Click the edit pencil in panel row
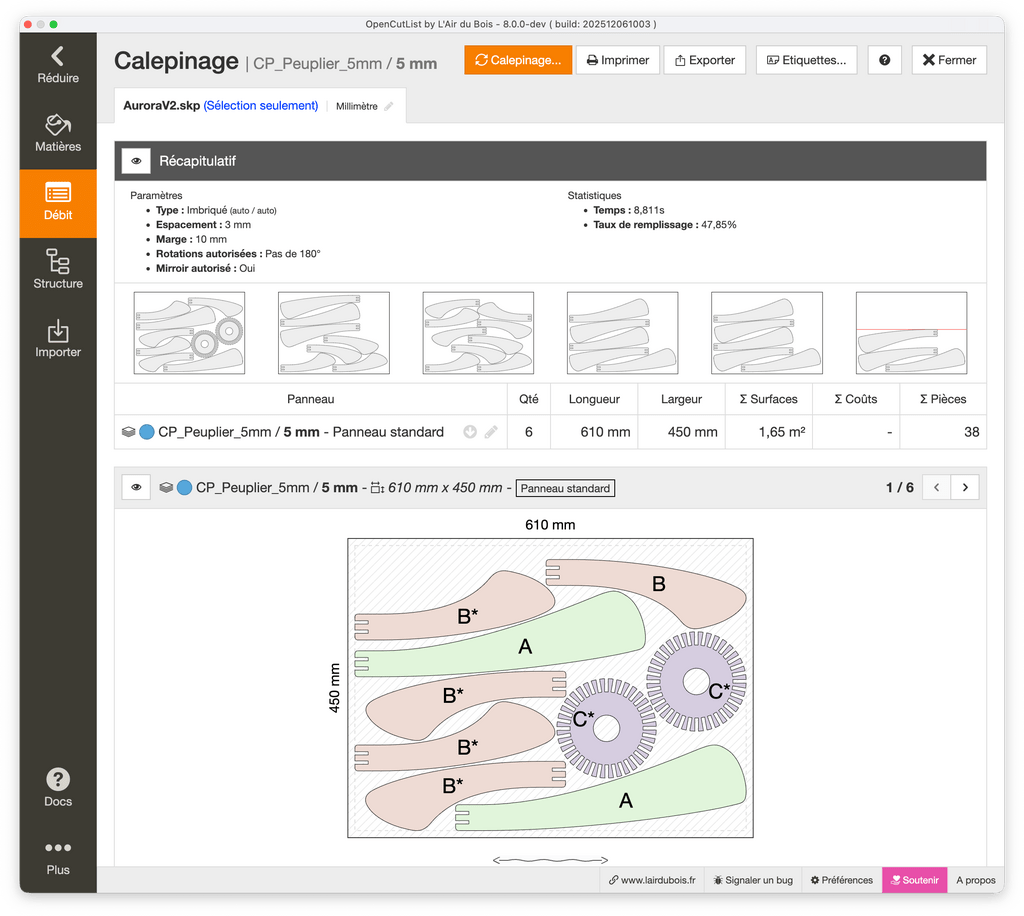Image resolution: width=1024 pixels, height=916 pixels. (x=491, y=432)
